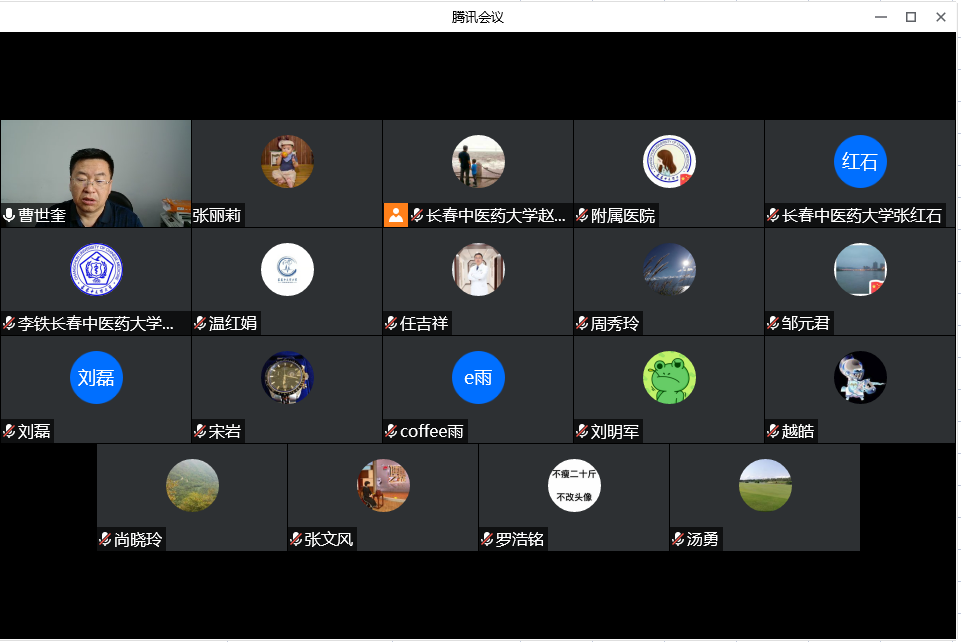Viewport: 961px width, 642px height.
Task: Maximize the 腾讯会议 window
Action: coord(911,17)
